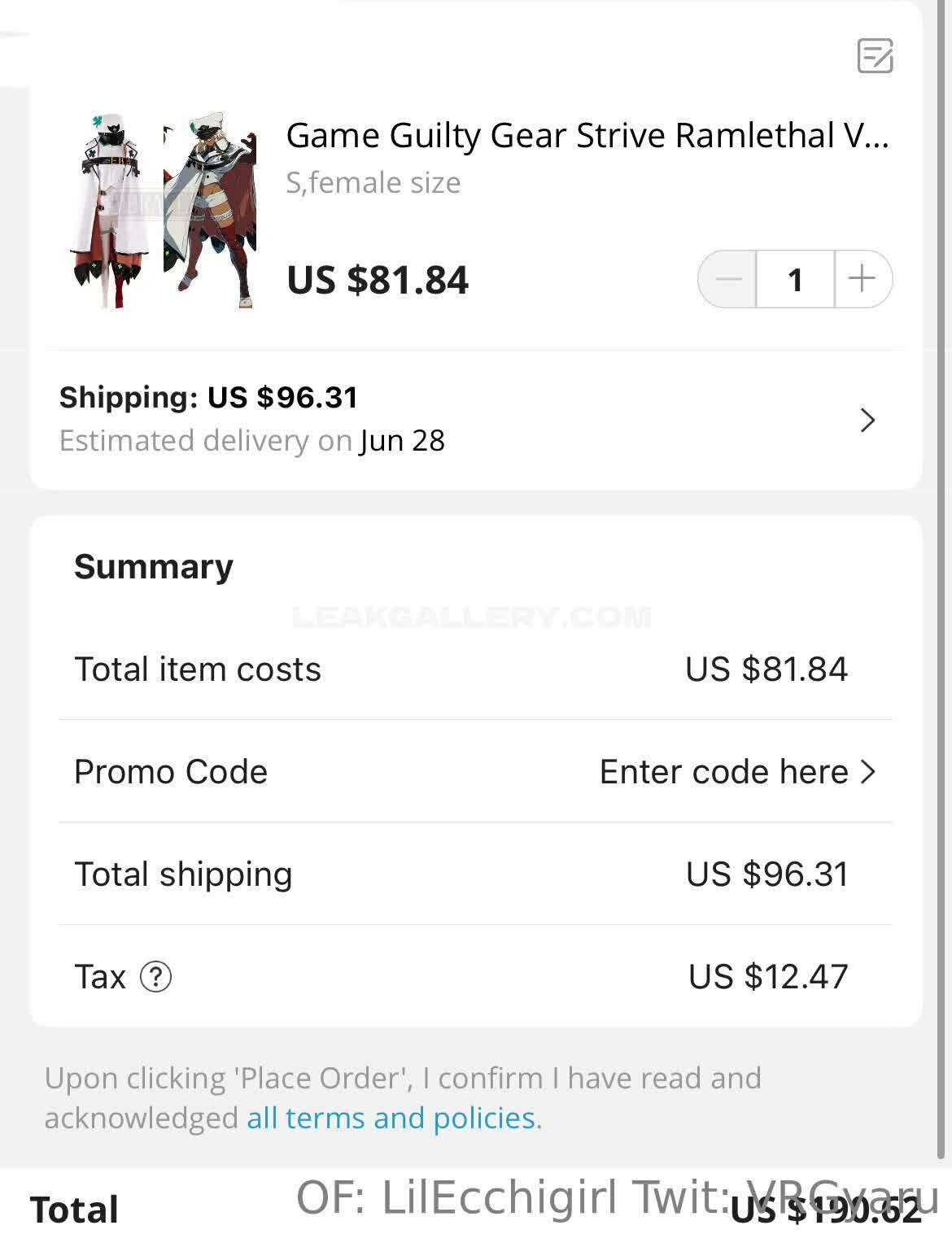
Task: Tap the Ramlethal character artwork image
Action: (211, 211)
